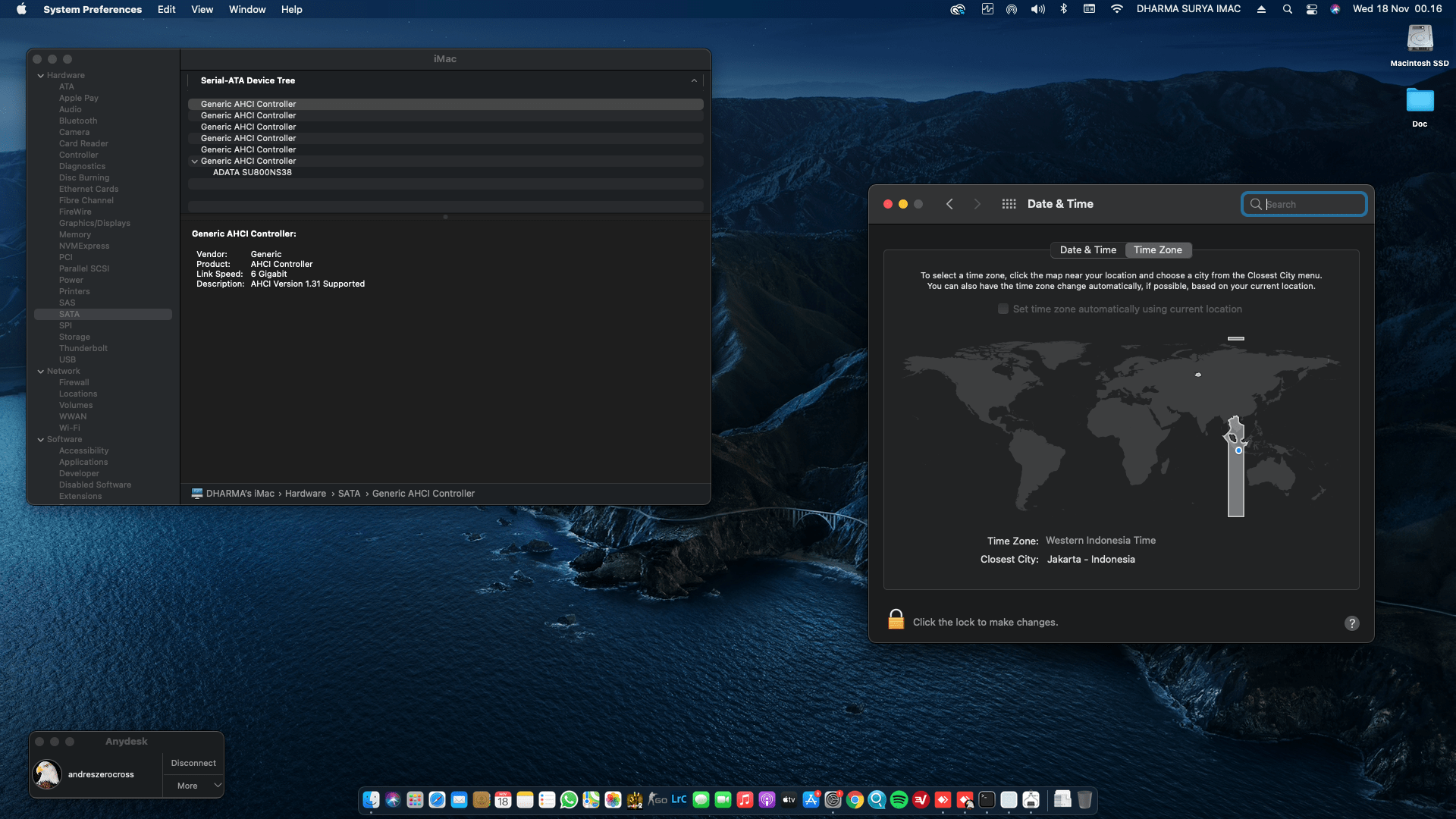This screenshot has width=1456, height=819.
Task: Go back with the left chevron button
Action: tap(949, 204)
